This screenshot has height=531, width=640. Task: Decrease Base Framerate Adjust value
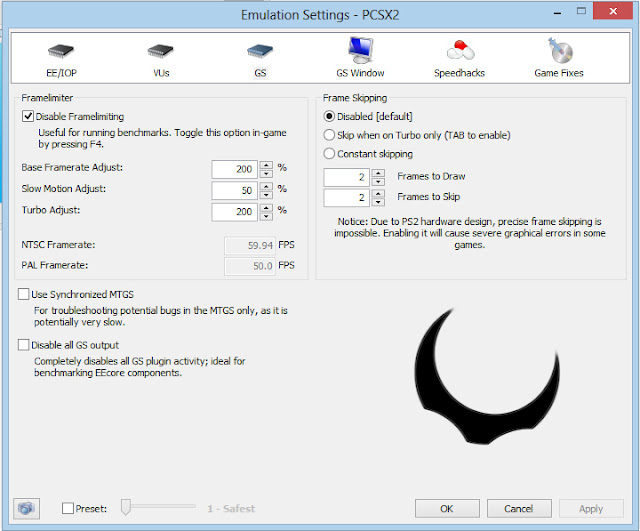(266, 174)
